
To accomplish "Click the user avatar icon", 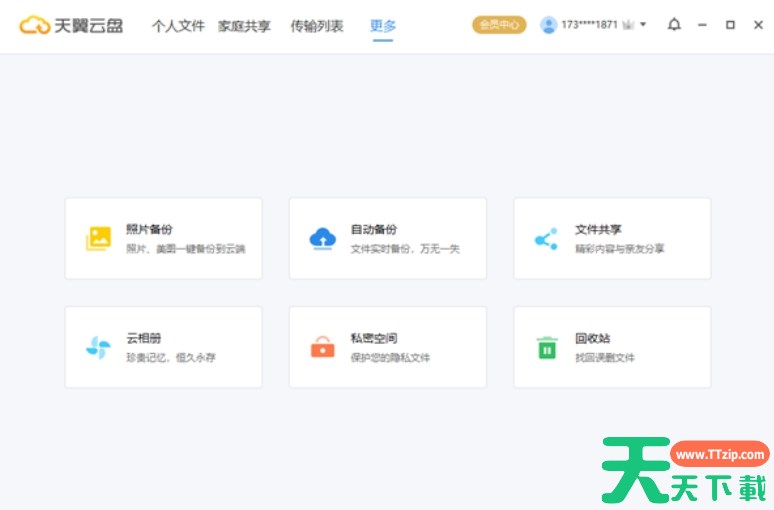I will tap(548, 25).
